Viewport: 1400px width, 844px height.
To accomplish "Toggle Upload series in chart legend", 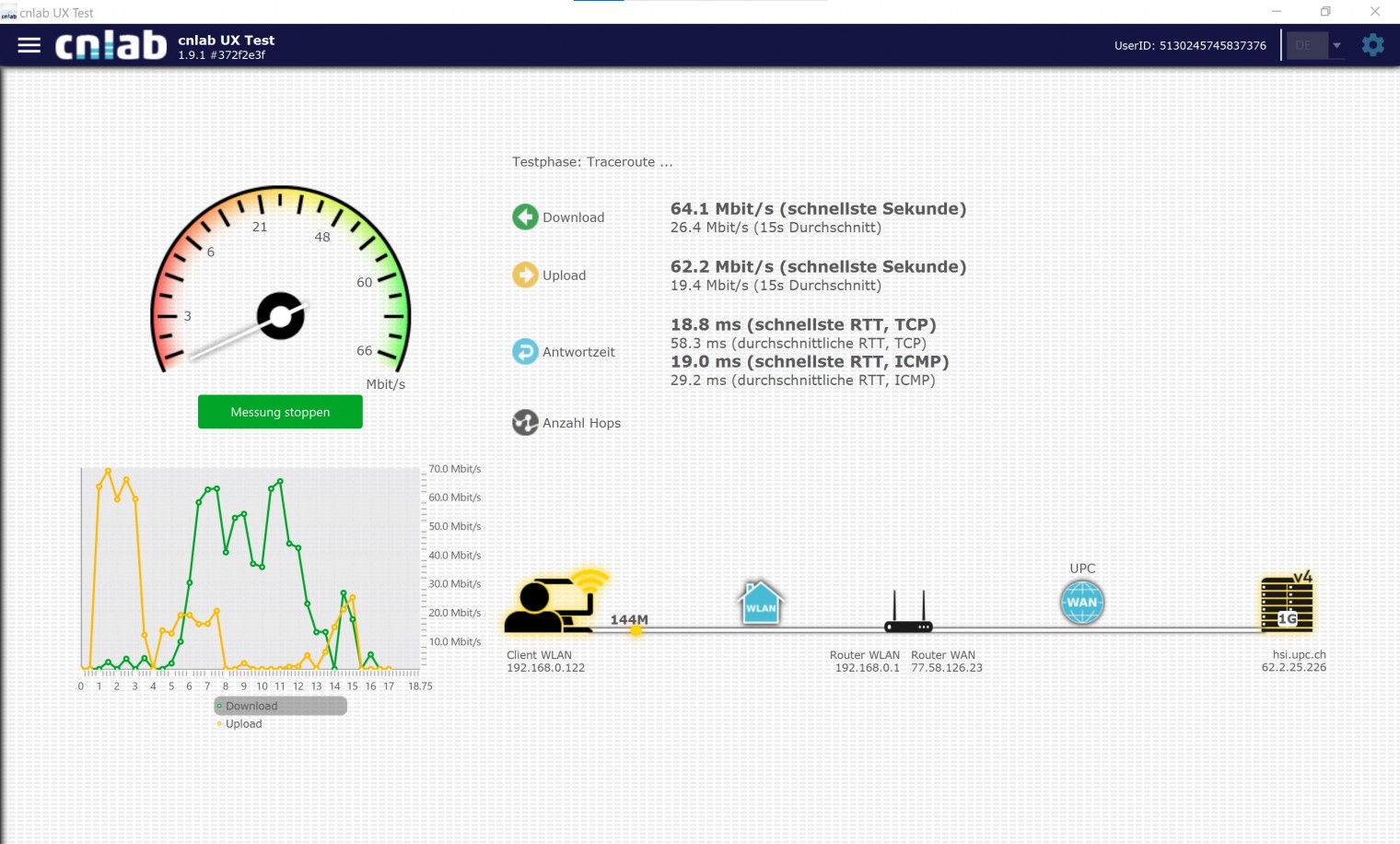I will coord(243,724).
